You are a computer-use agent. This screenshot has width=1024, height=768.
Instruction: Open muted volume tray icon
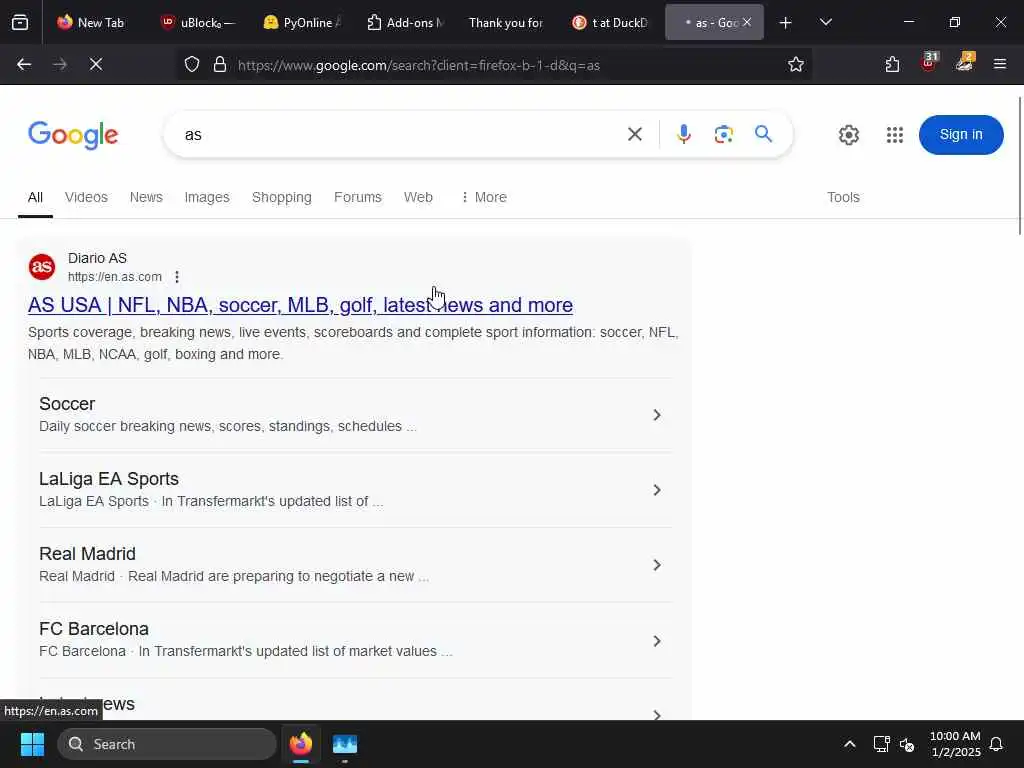[x=907, y=744]
